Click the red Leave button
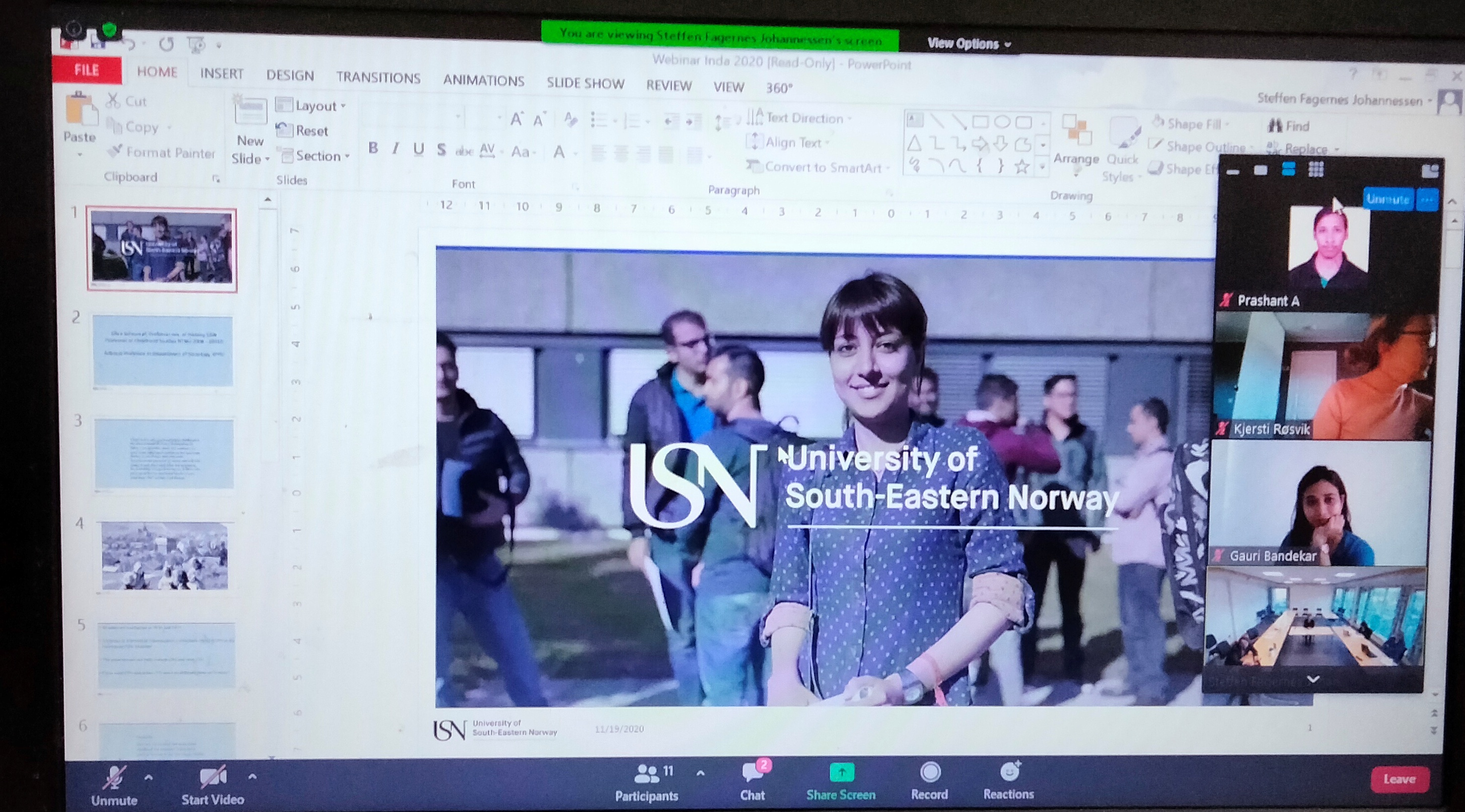This screenshot has height=812, width=1465. click(x=1399, y=779)
